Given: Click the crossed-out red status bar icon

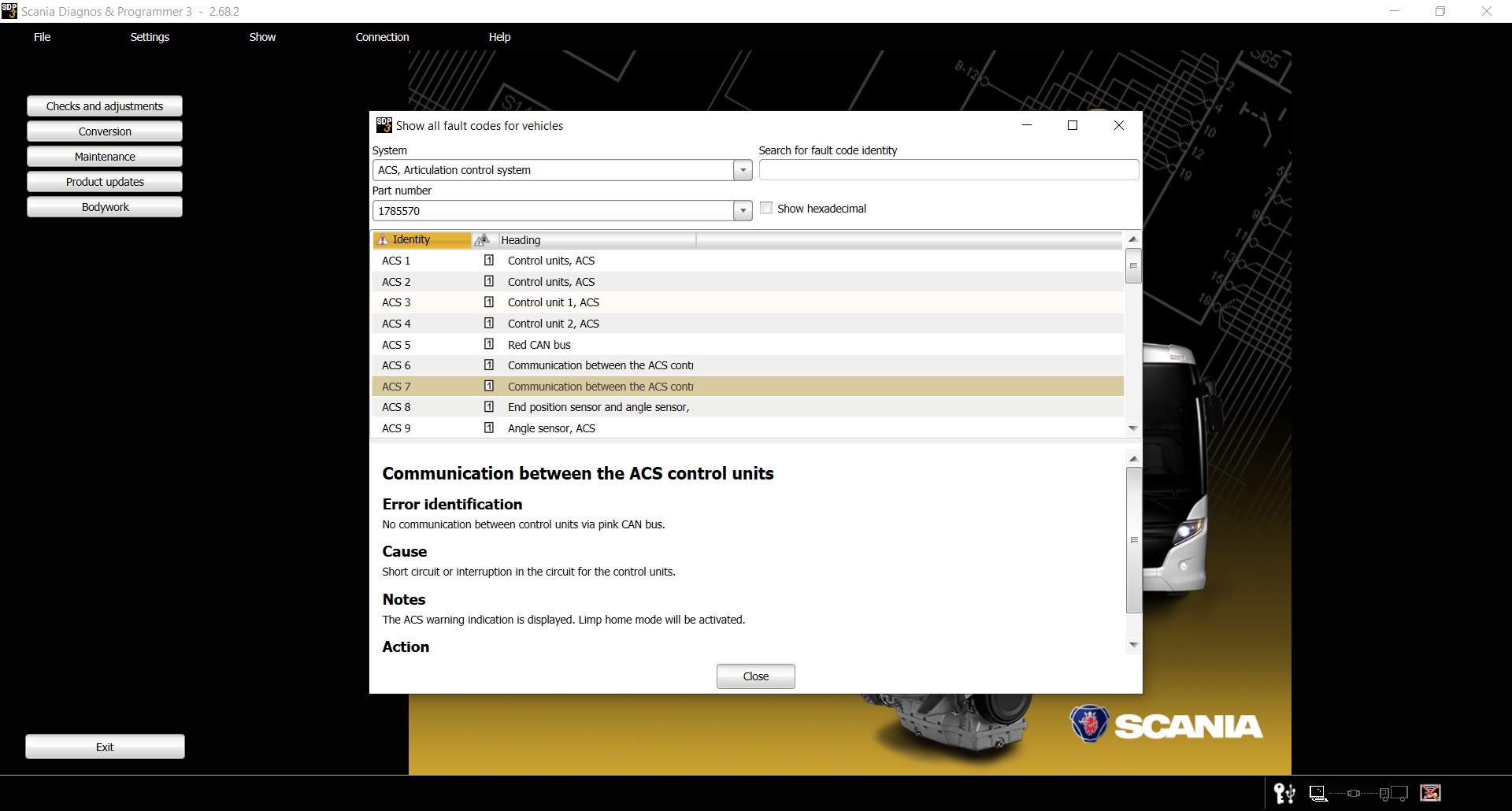Looking at the screenshot, I should coord(1430,793).
